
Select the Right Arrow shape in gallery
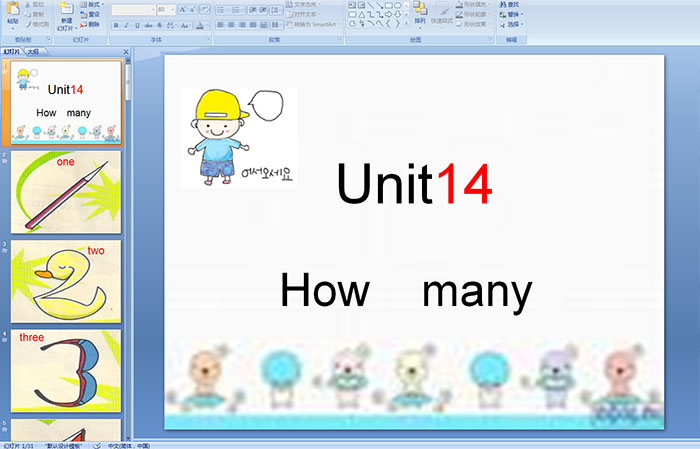[388, 14]
